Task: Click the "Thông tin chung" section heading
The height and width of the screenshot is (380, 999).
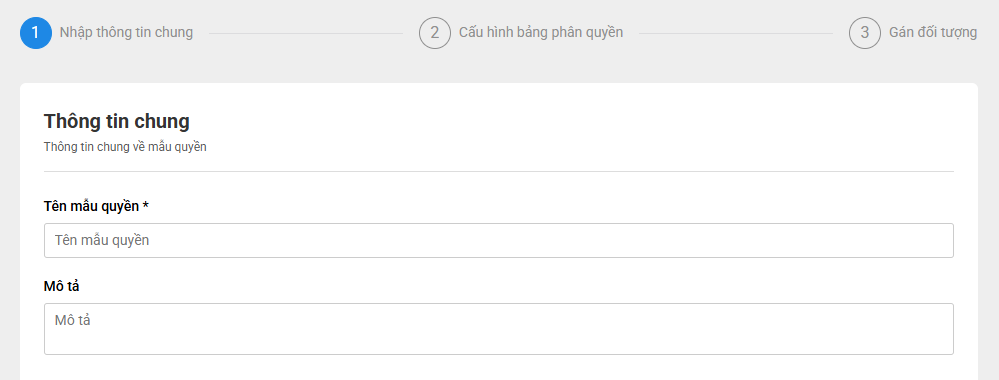Action: pos(117,121)
